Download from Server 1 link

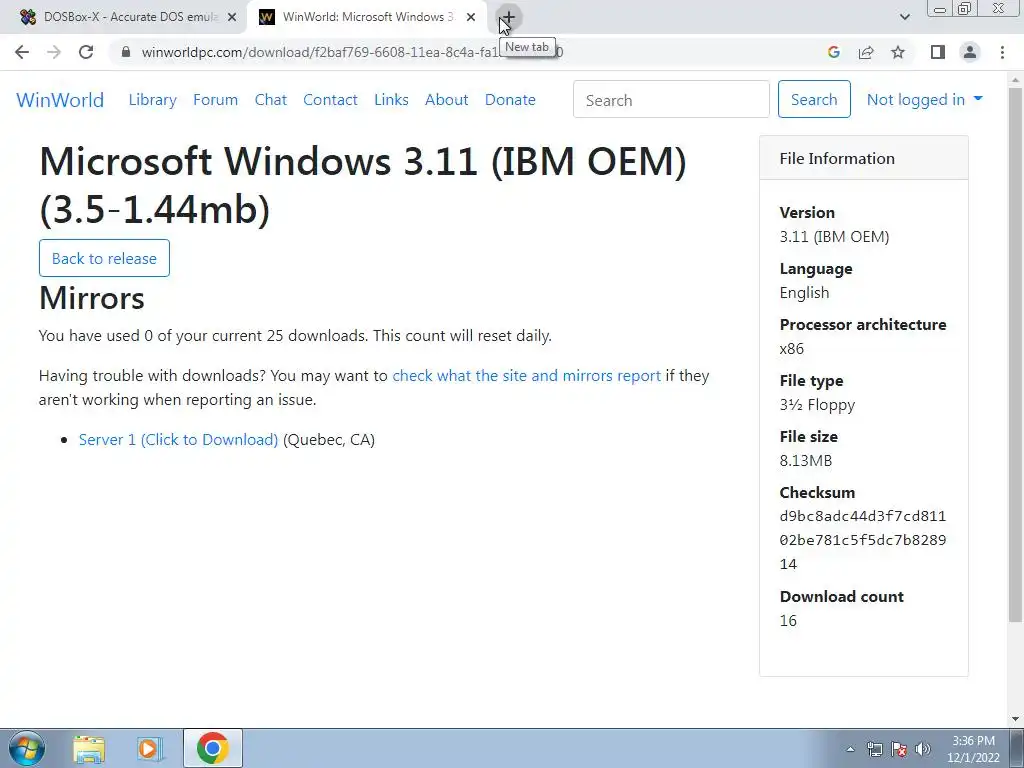178,440
